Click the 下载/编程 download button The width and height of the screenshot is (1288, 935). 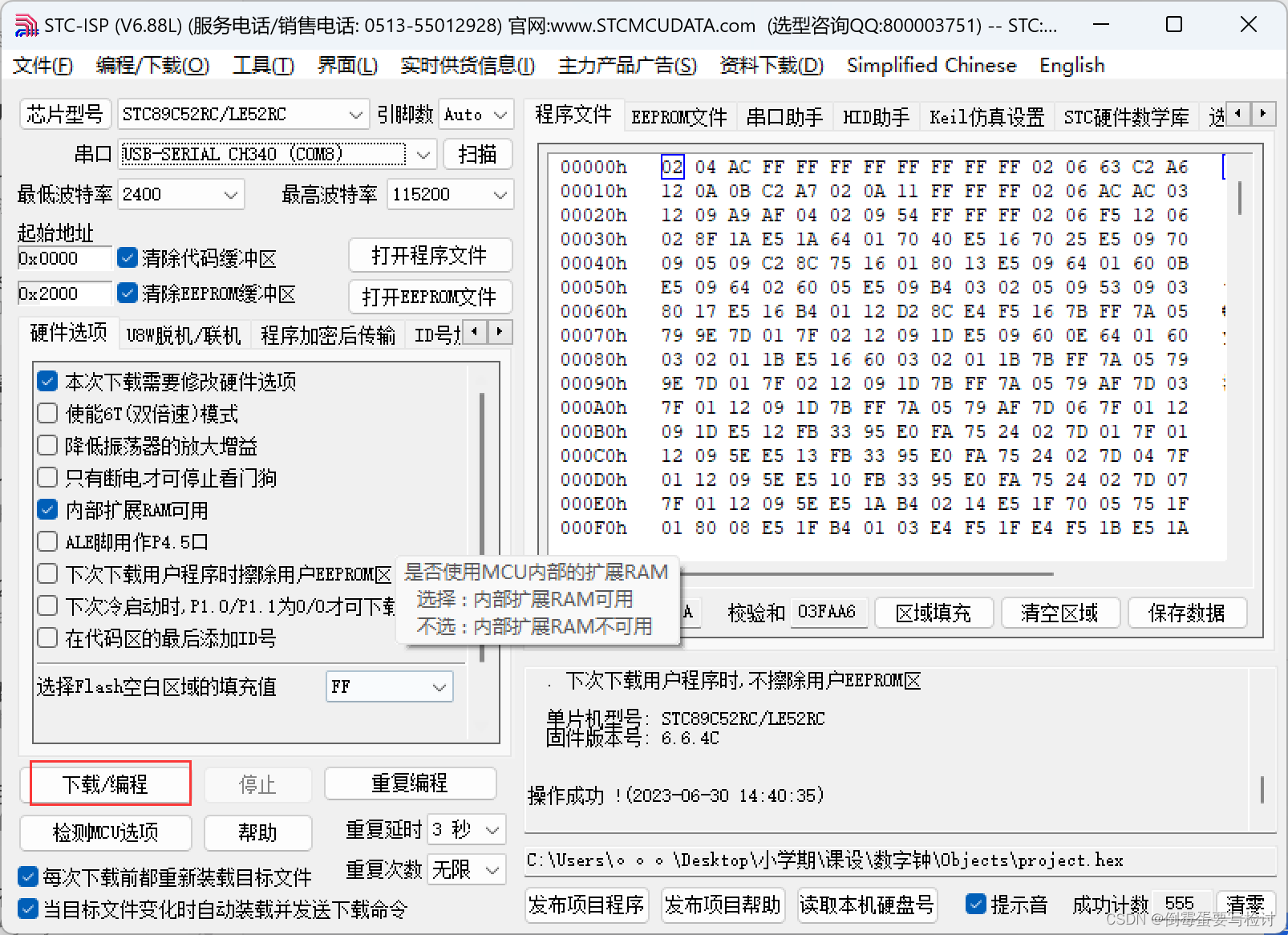(109, 784)
